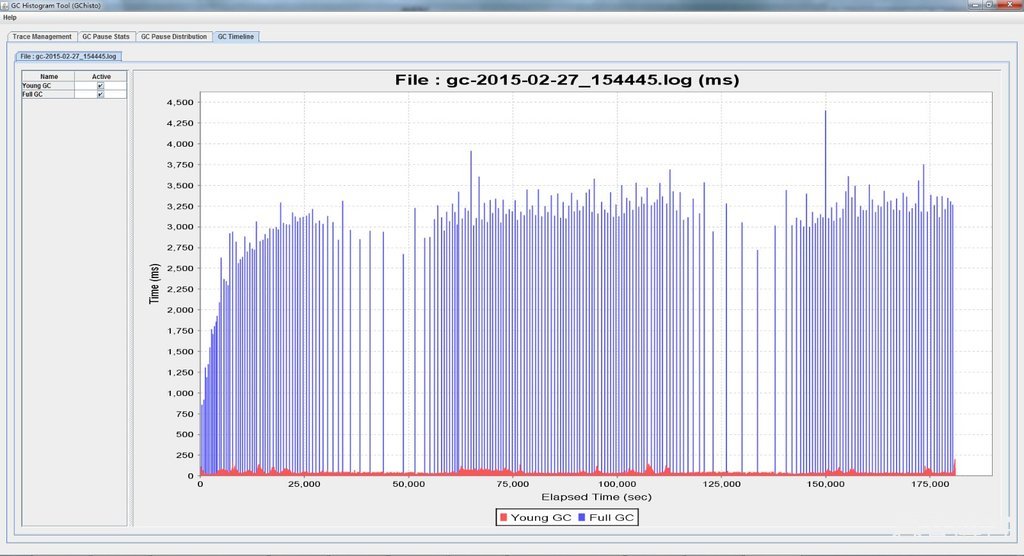Go to the GC Pause Distribution tab

click(174, 37)
